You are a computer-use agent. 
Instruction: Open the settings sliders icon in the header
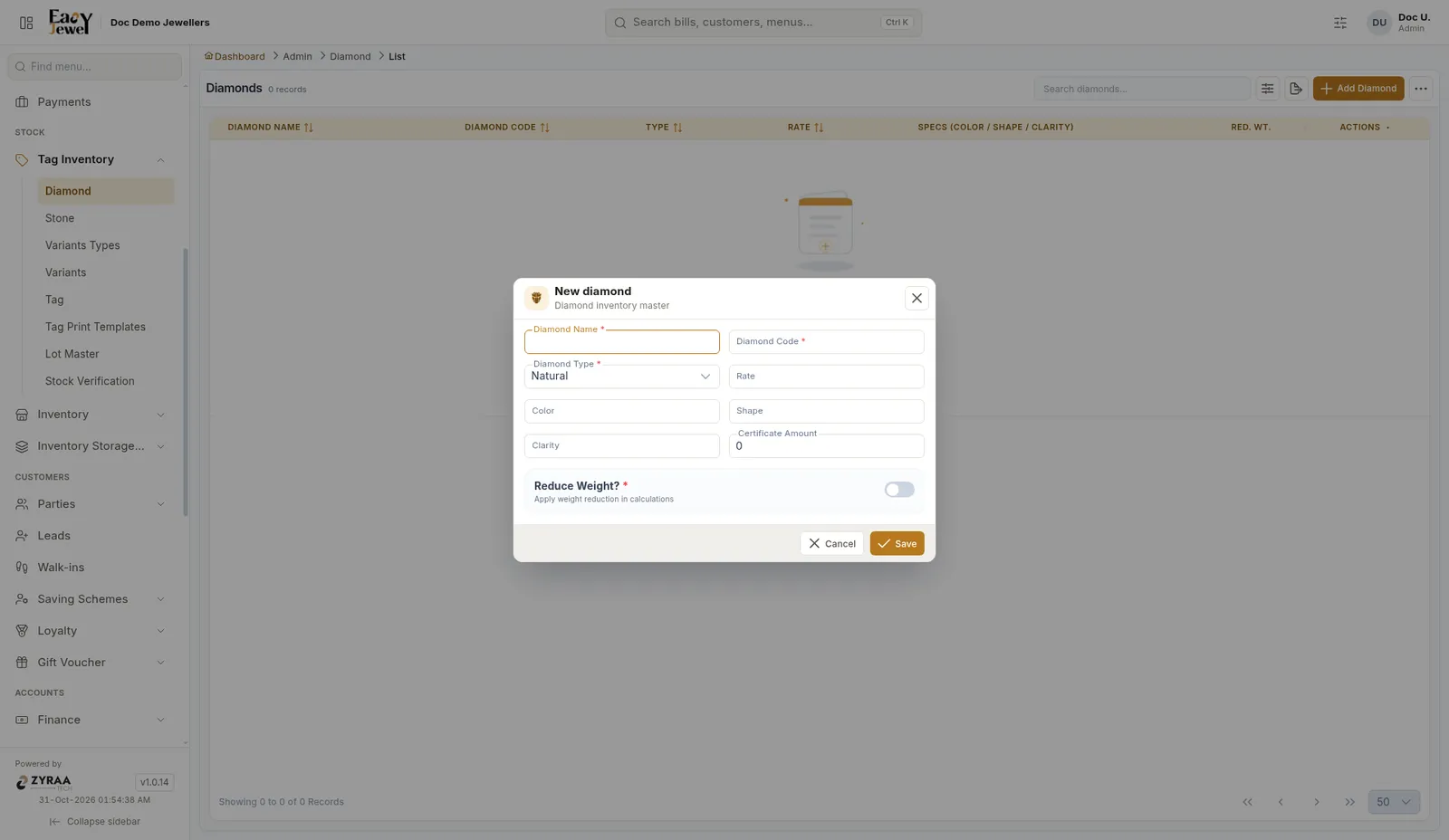coord(1340,23)
